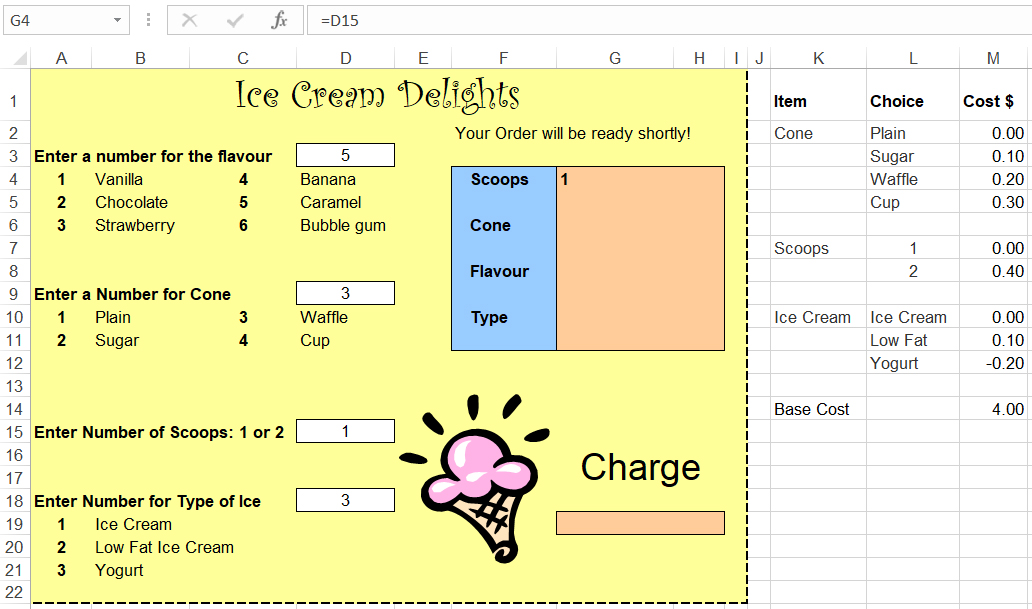The height and width of the screenshot is (609, 1032).
Task: Click the formula bar containing =D15
Action: tap(669, 20)
